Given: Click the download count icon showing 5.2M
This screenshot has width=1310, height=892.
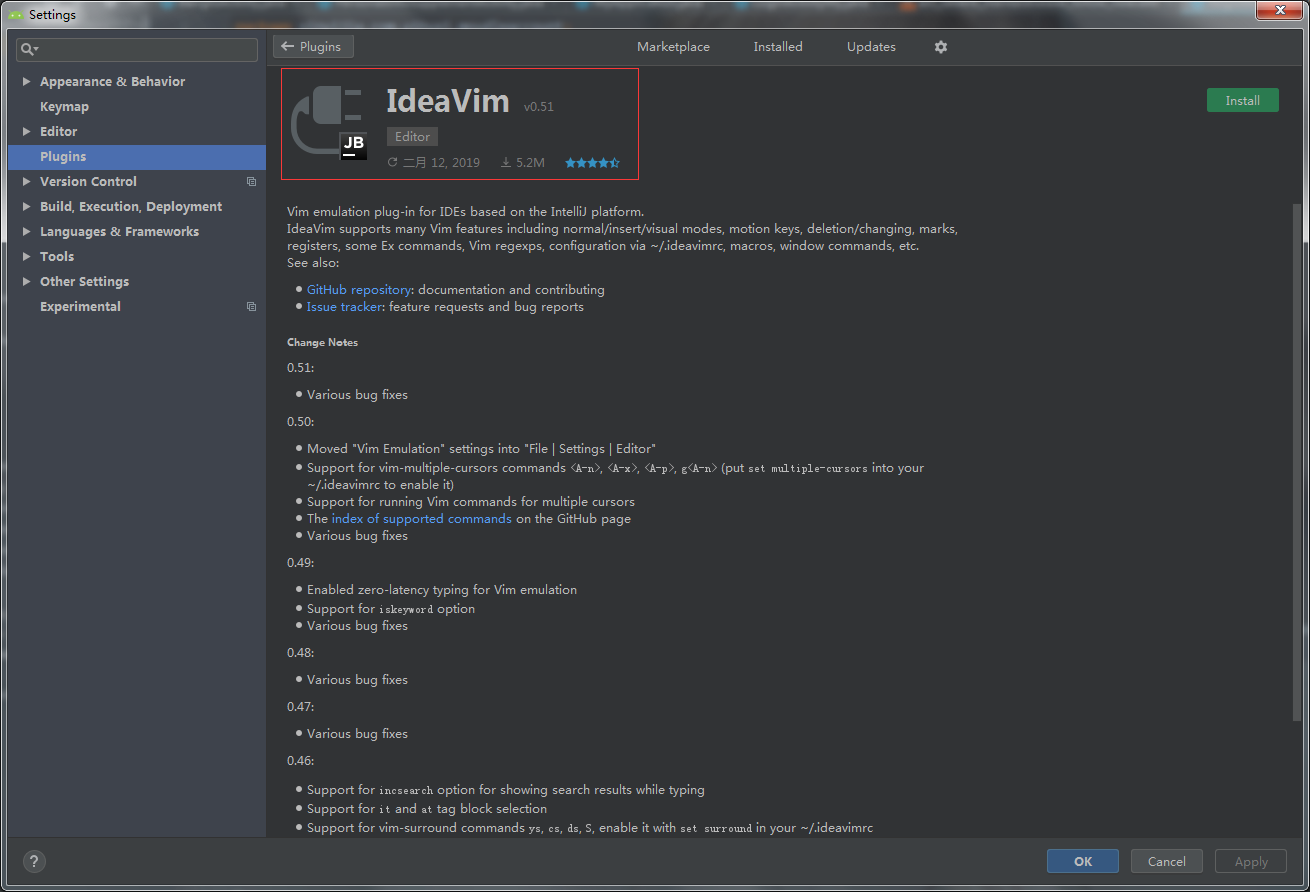Looking at the screenshot, I should (507, 161).
